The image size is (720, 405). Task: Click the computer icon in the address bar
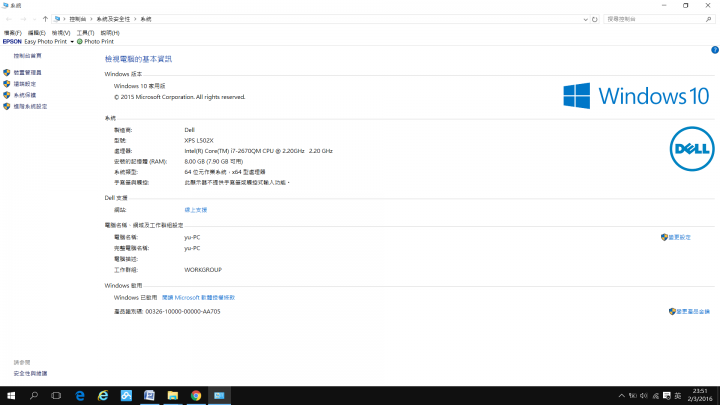(57, 19)
